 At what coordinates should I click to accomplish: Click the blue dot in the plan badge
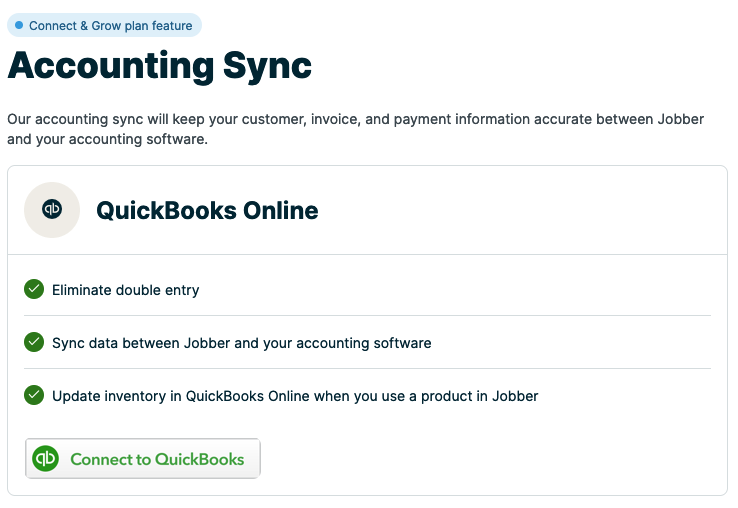point(19,25)
